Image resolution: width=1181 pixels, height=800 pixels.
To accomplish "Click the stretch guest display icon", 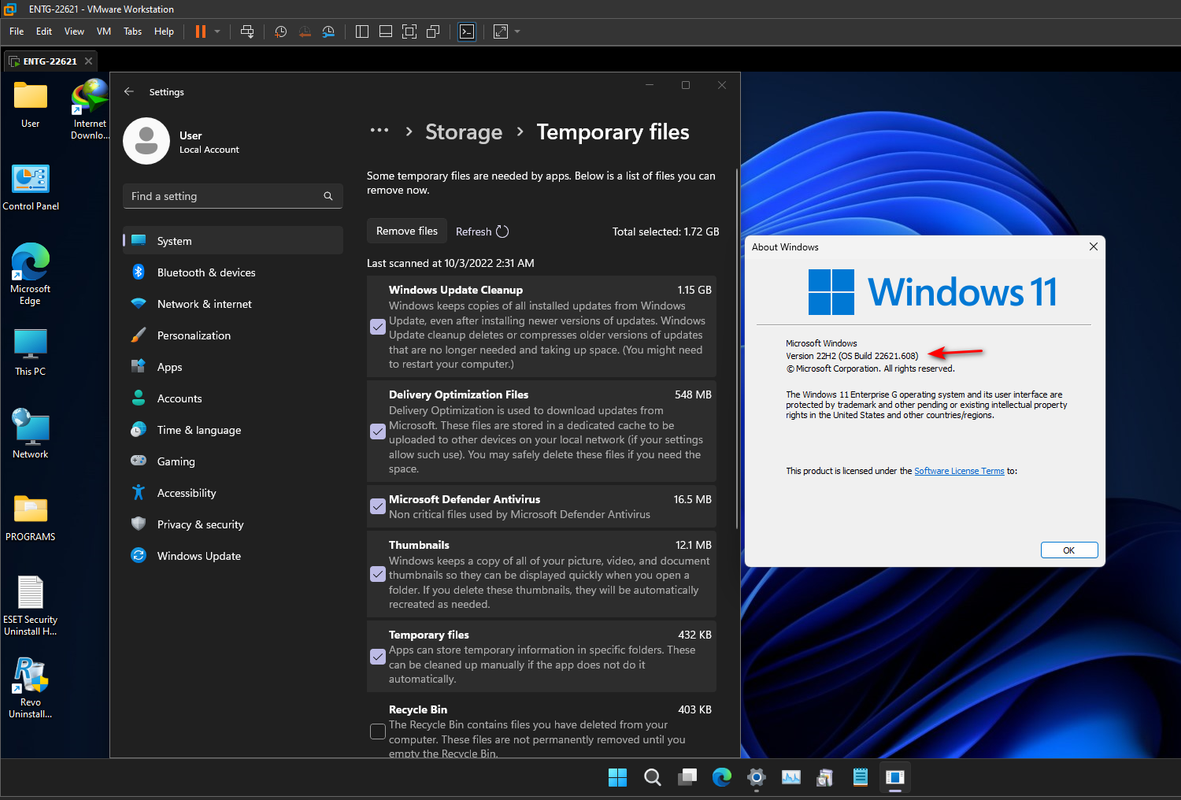I will (500, 32).
